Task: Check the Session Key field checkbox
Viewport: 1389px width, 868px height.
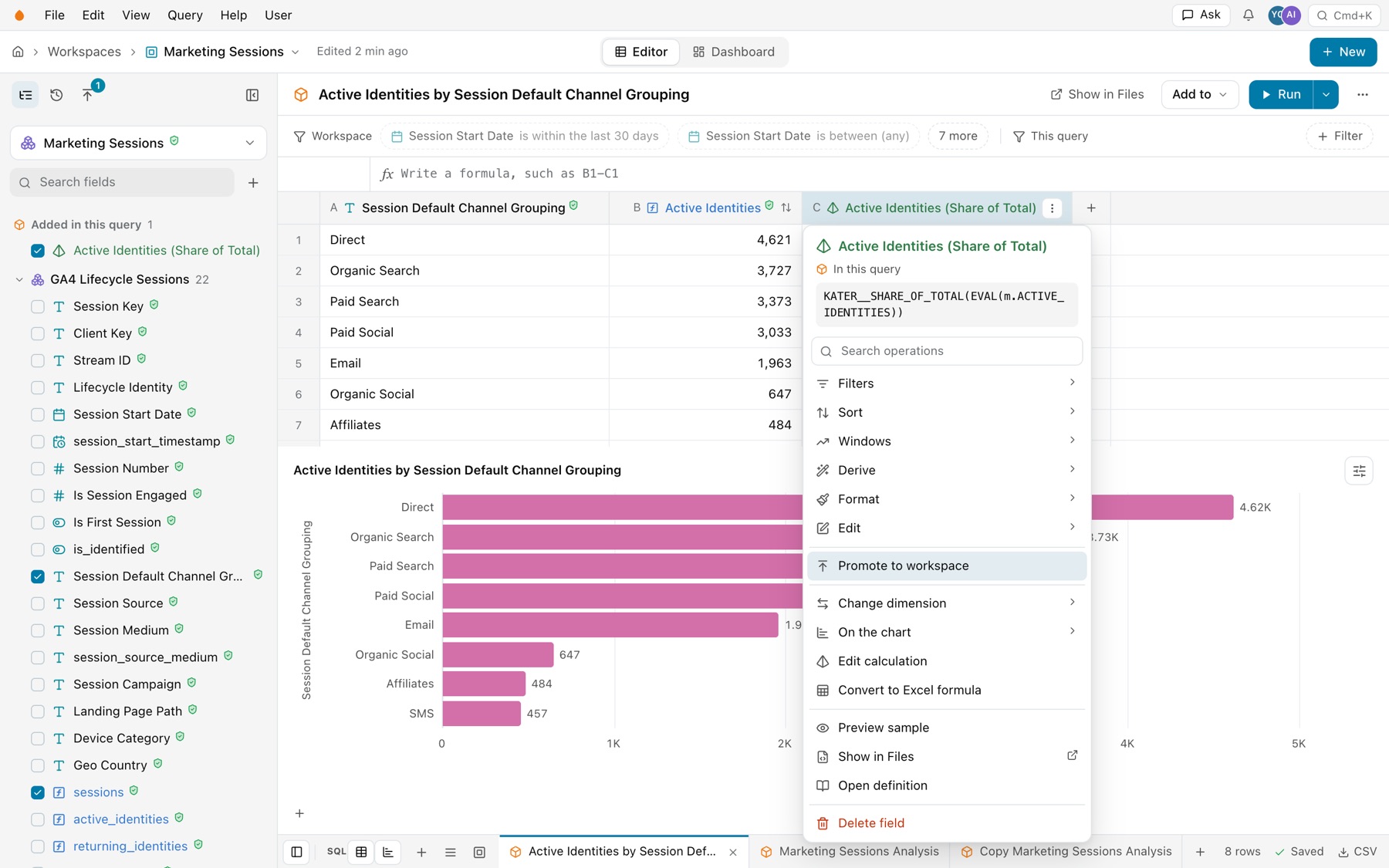Action: coord(38,306)
